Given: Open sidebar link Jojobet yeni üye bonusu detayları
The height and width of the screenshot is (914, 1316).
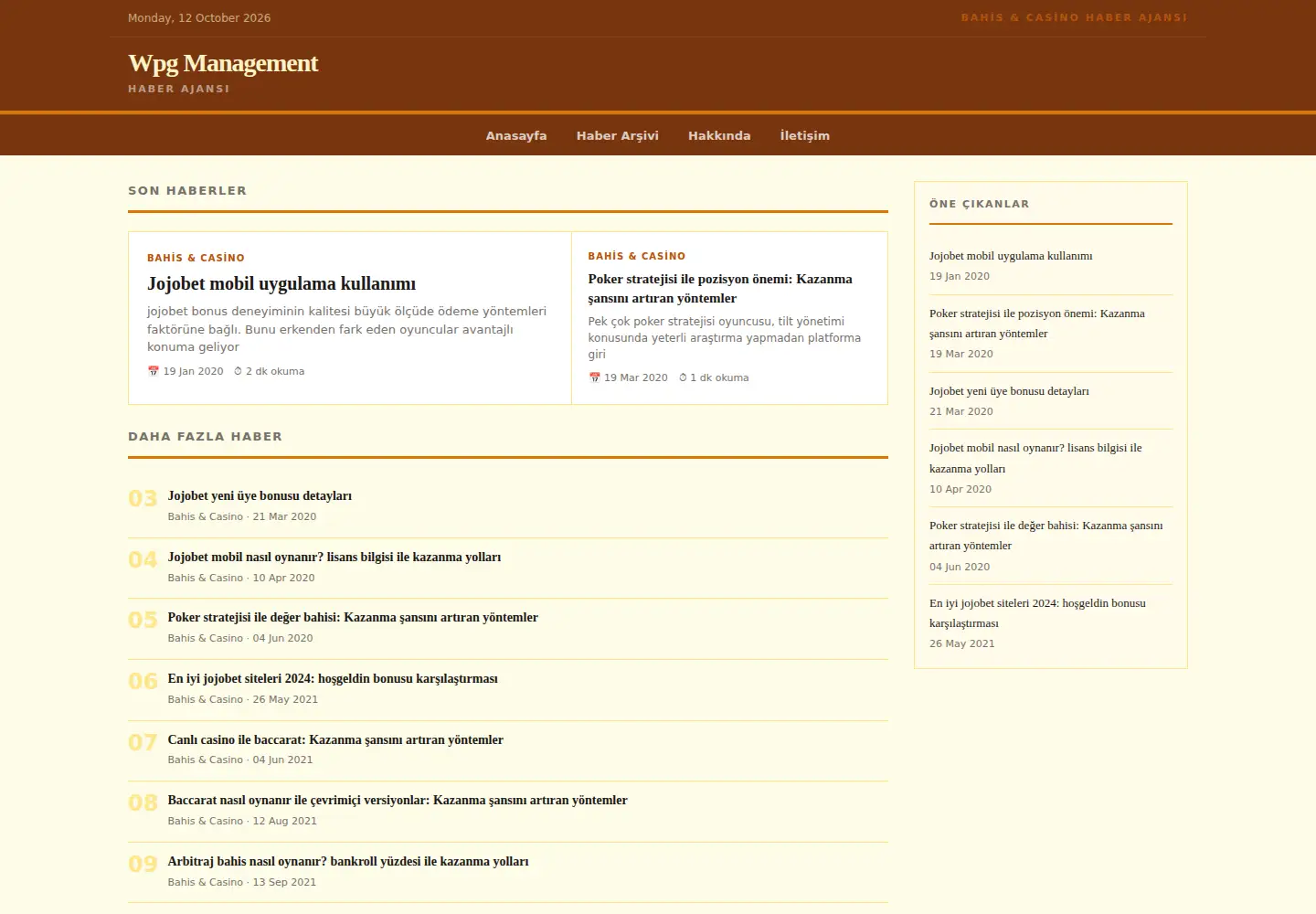Looking at the screenshot, I should coord(1009,391).
